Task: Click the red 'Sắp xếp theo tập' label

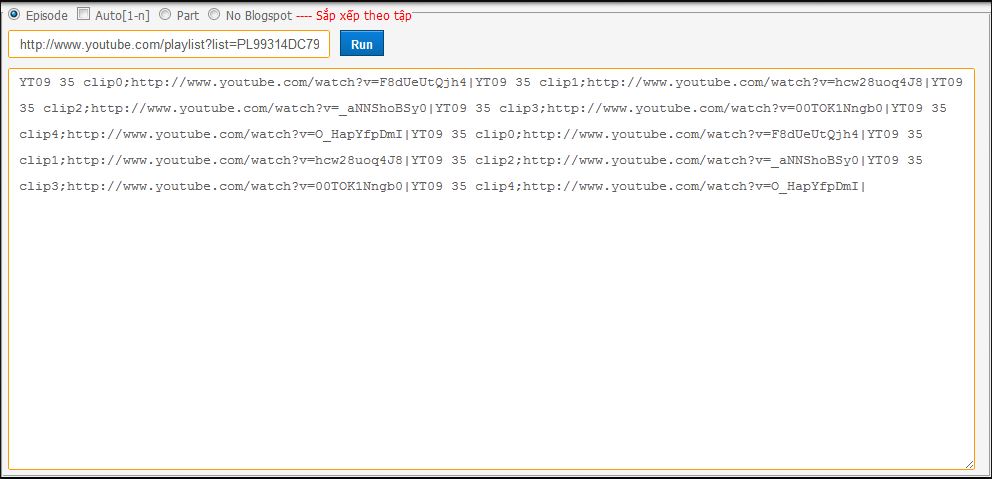Action: point(363,15)
